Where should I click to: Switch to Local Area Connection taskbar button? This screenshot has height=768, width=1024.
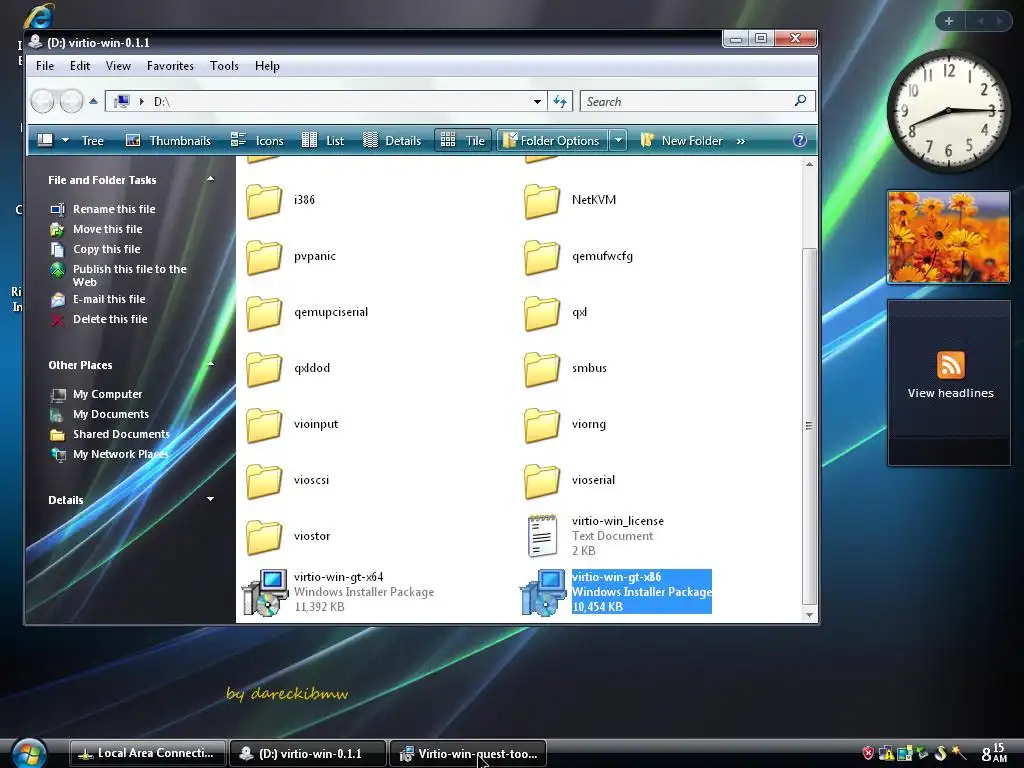click(x=148, y=753)
